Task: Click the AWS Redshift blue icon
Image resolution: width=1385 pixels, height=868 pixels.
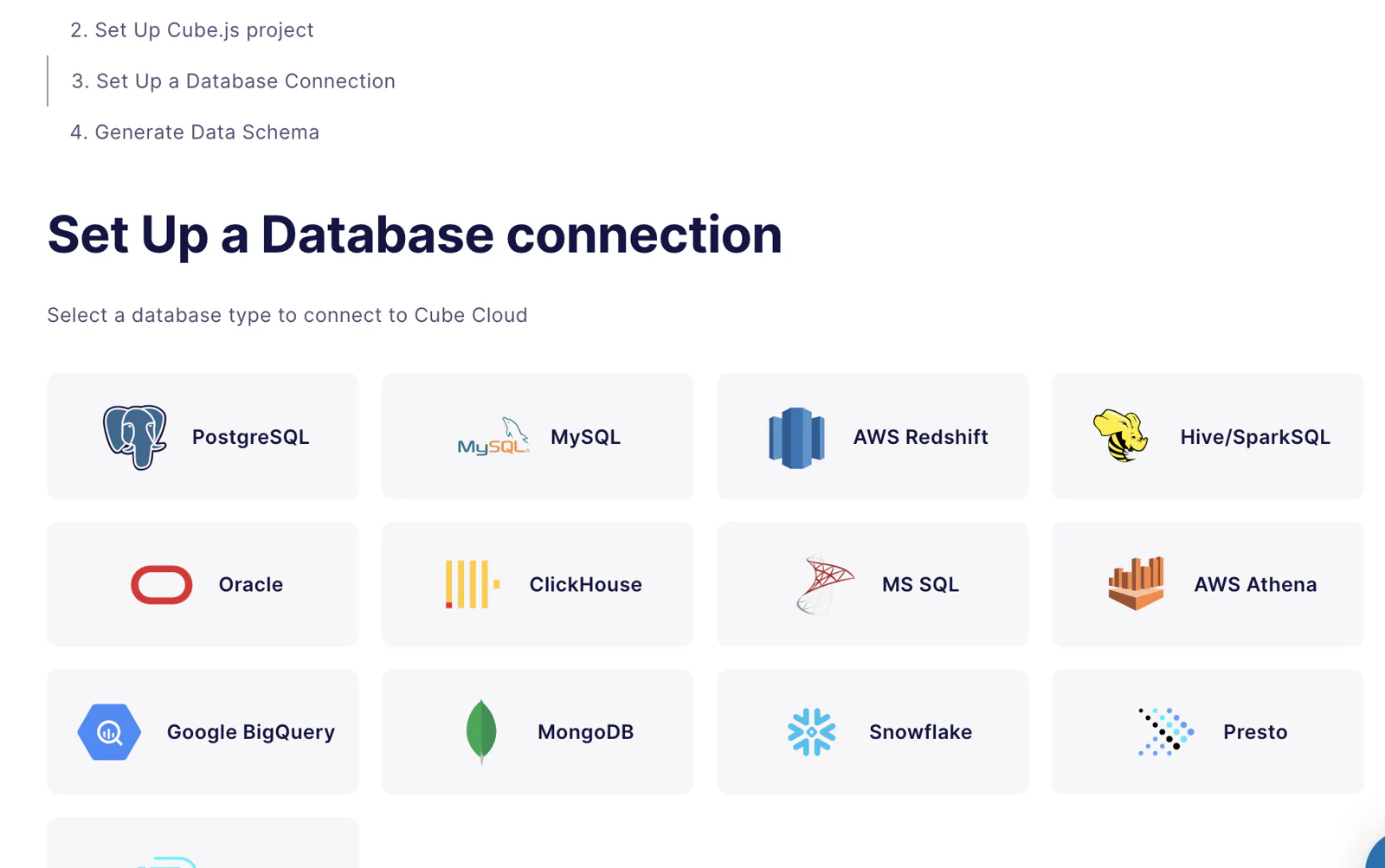Action: pyautogui.click(x=796, y=438)
